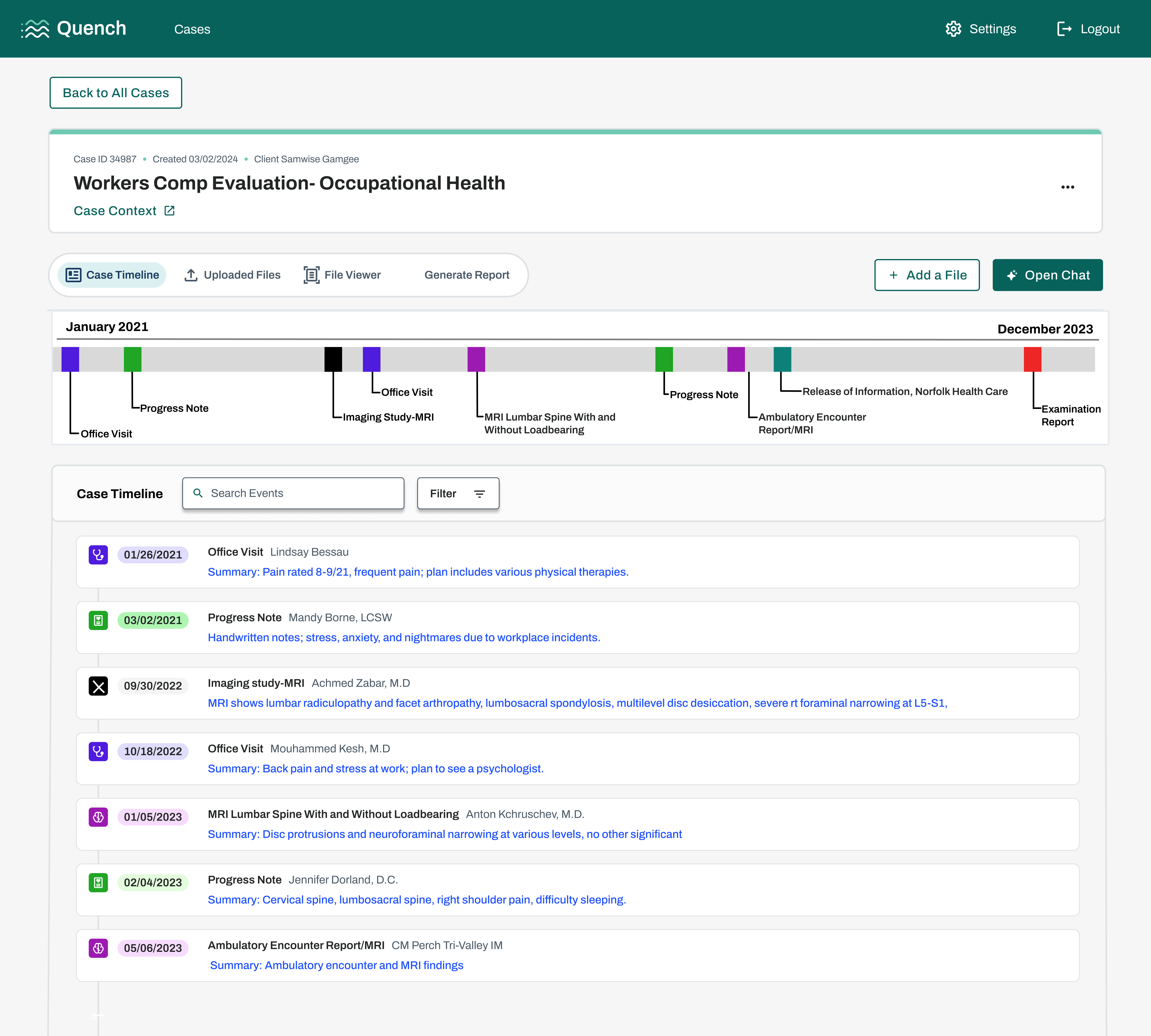Switch to the File Viewer tab
This screenshot has width=1151, height=1036.
343,275
